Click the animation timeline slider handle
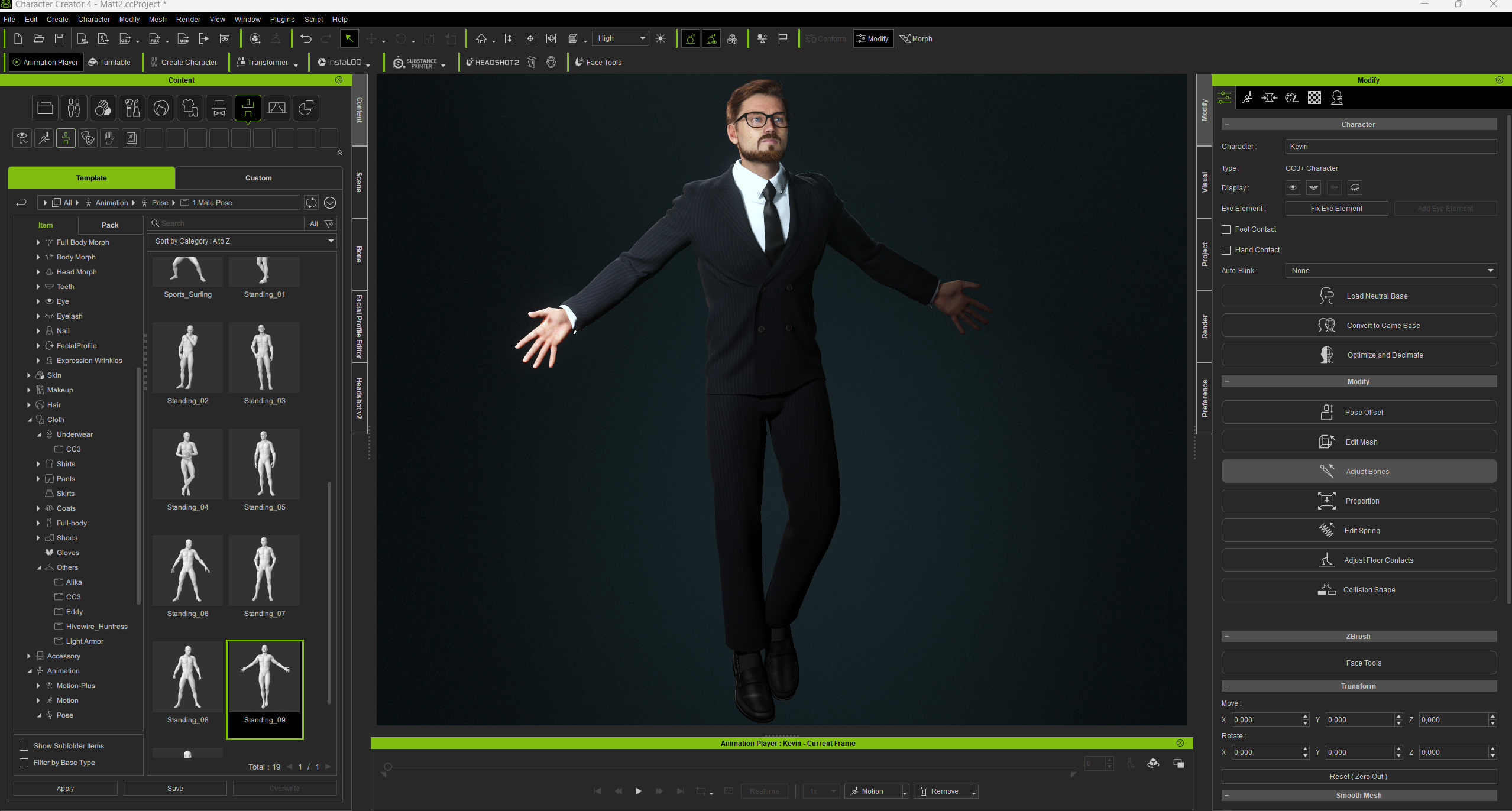1512x811 pixels. point(388,767)
